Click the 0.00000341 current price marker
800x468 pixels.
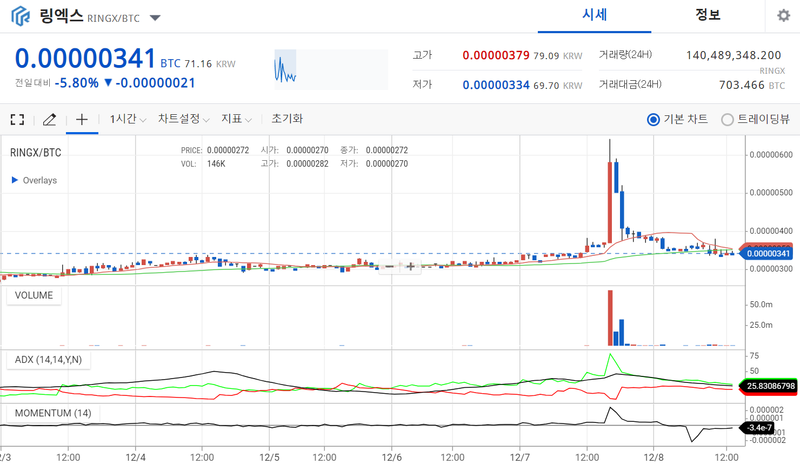768,254
